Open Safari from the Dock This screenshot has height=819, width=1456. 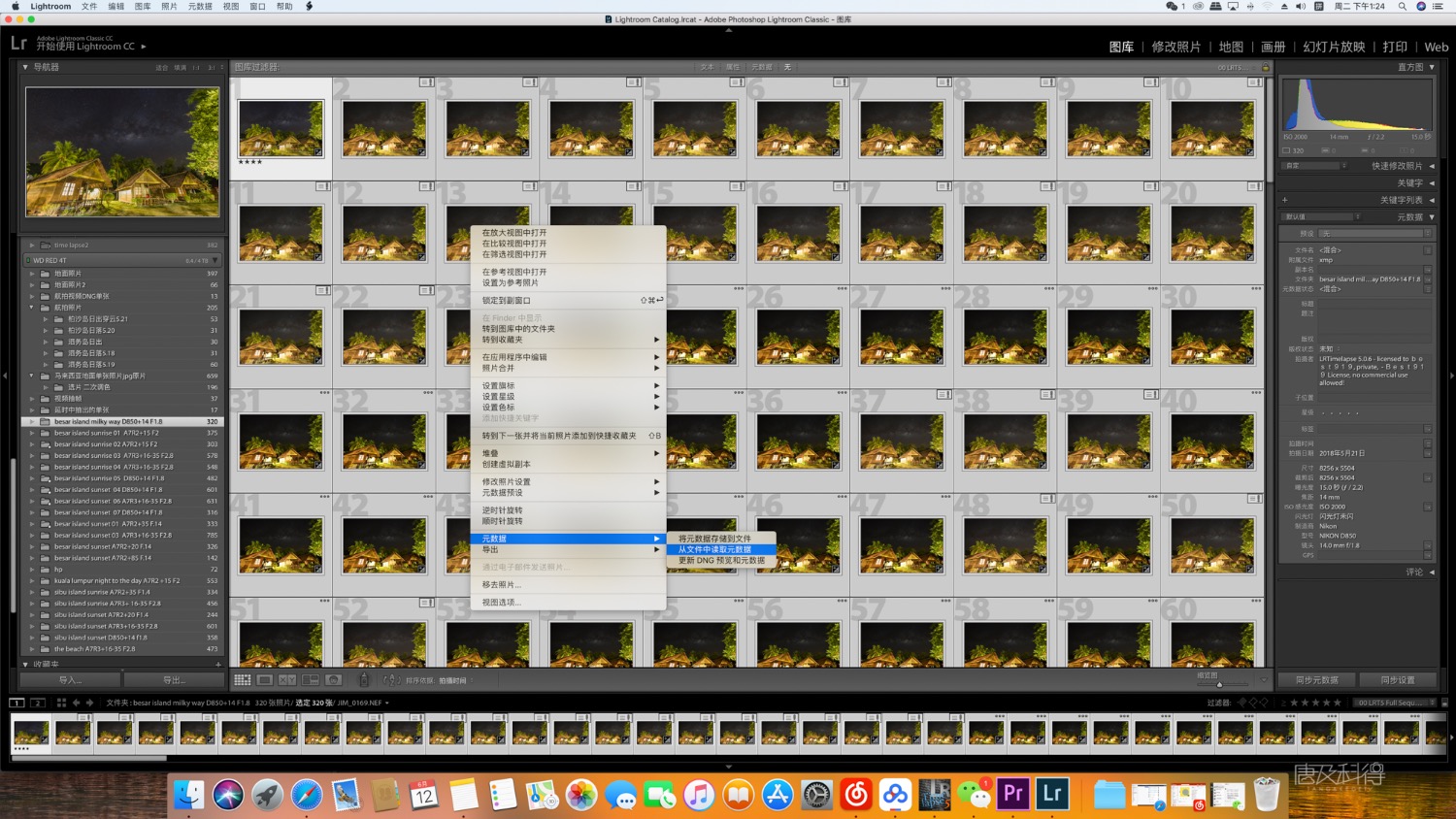coord(307,794)
